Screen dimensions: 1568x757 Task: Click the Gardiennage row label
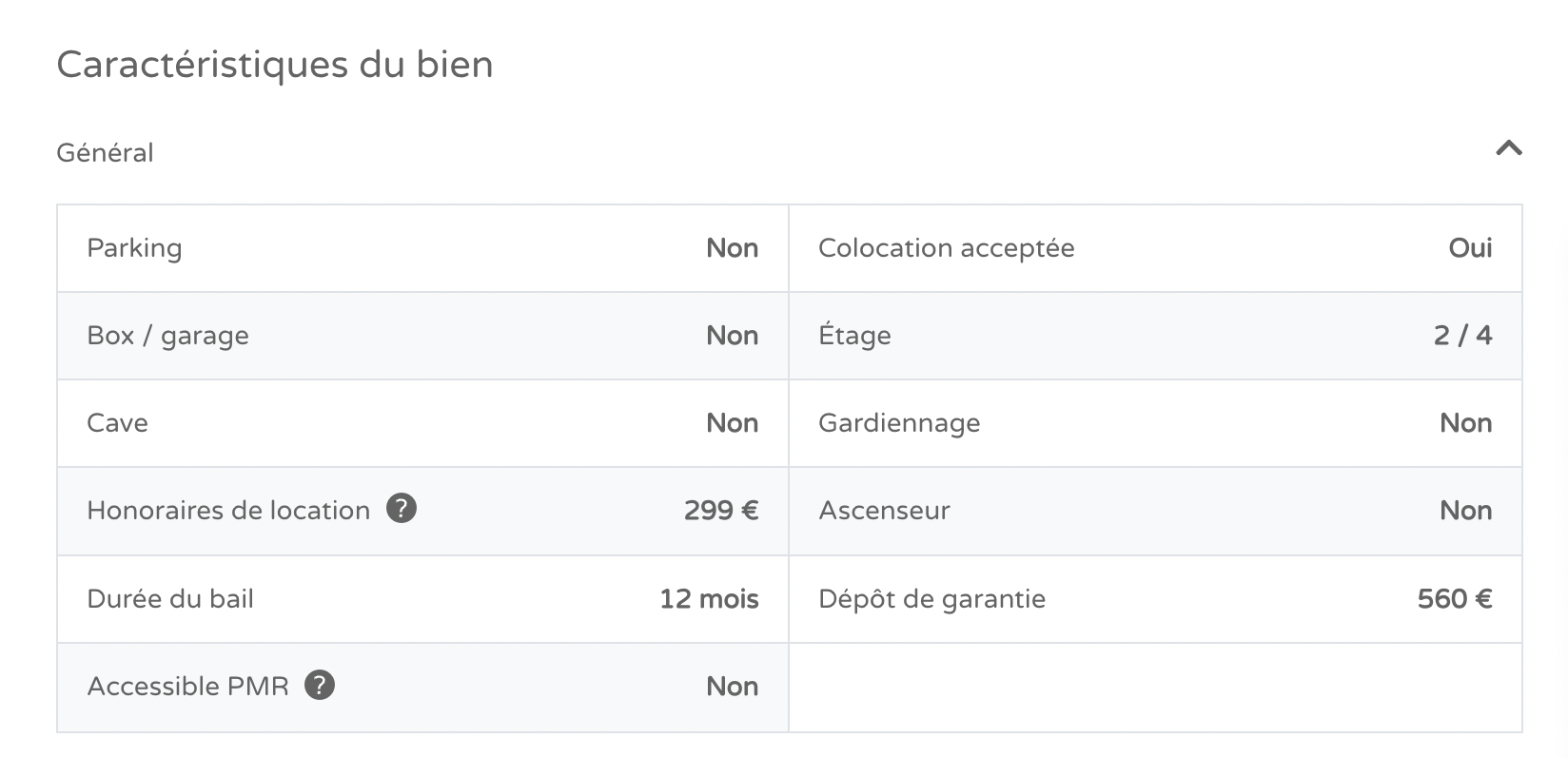(899, 423)
